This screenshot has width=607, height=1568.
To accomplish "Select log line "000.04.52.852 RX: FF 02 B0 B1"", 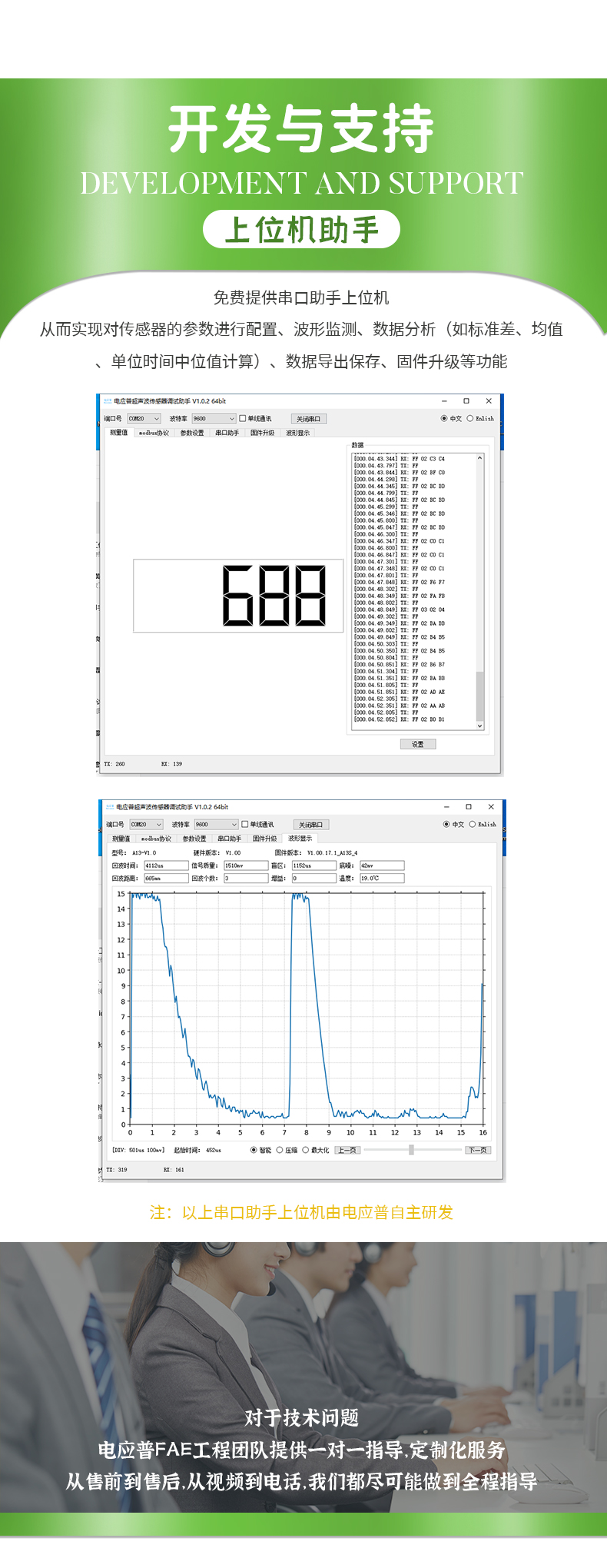I will (x=399, y=719).
